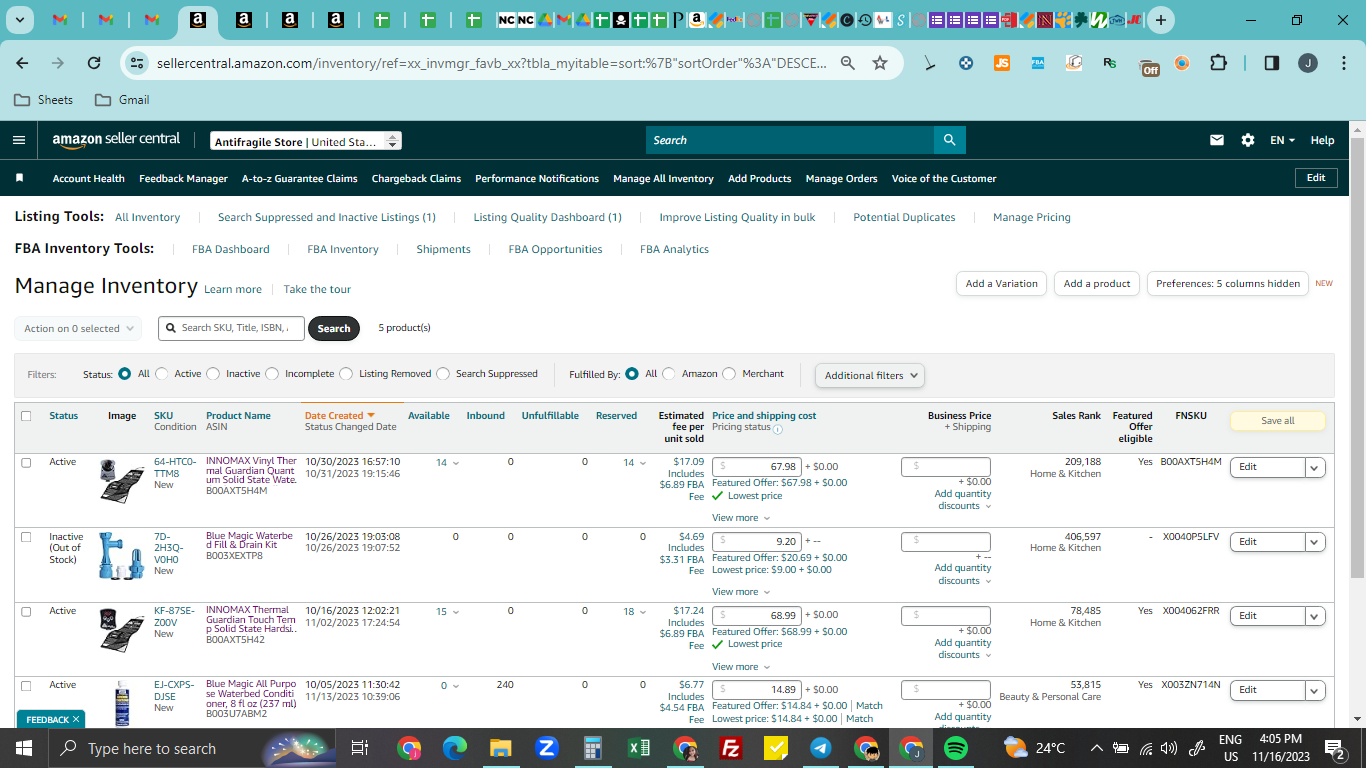
Task: Open the Chrome profile avatar J
Action: click(1308, 63)
